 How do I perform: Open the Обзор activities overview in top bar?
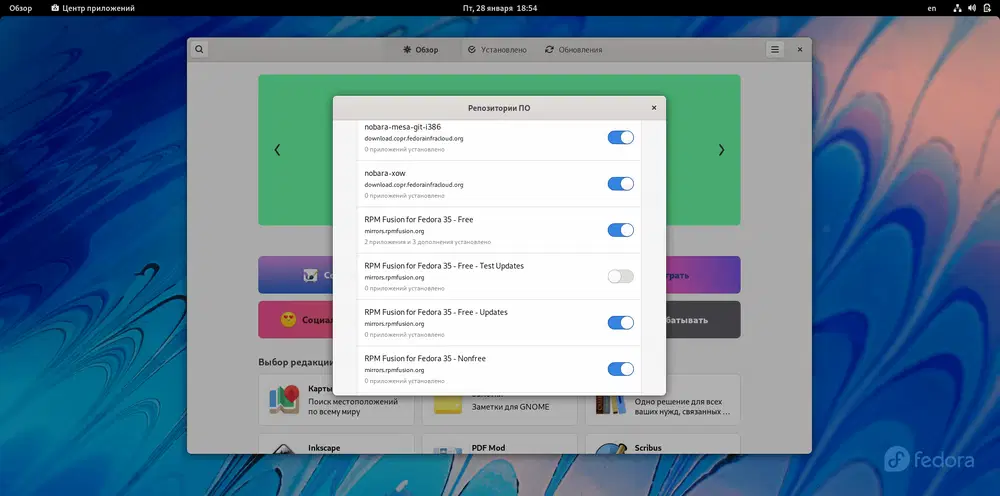pyautogui.click(x=20, y=8)
